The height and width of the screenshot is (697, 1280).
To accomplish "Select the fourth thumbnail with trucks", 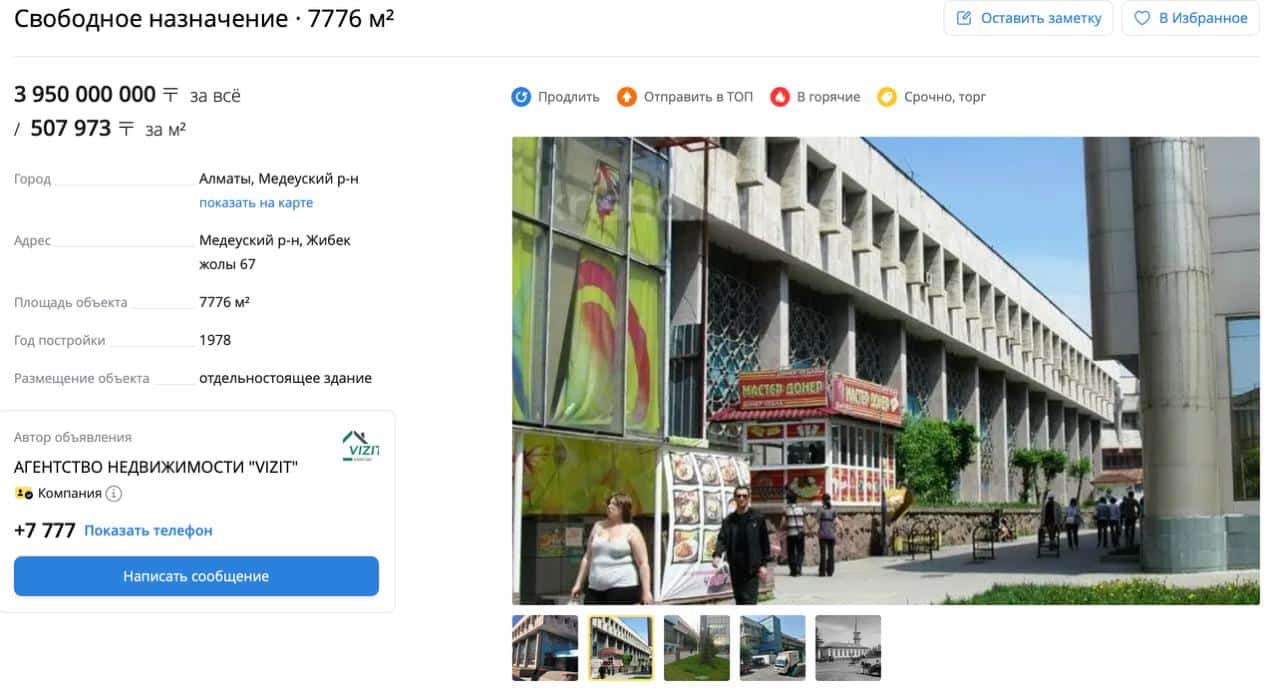I will pos(772,648).
